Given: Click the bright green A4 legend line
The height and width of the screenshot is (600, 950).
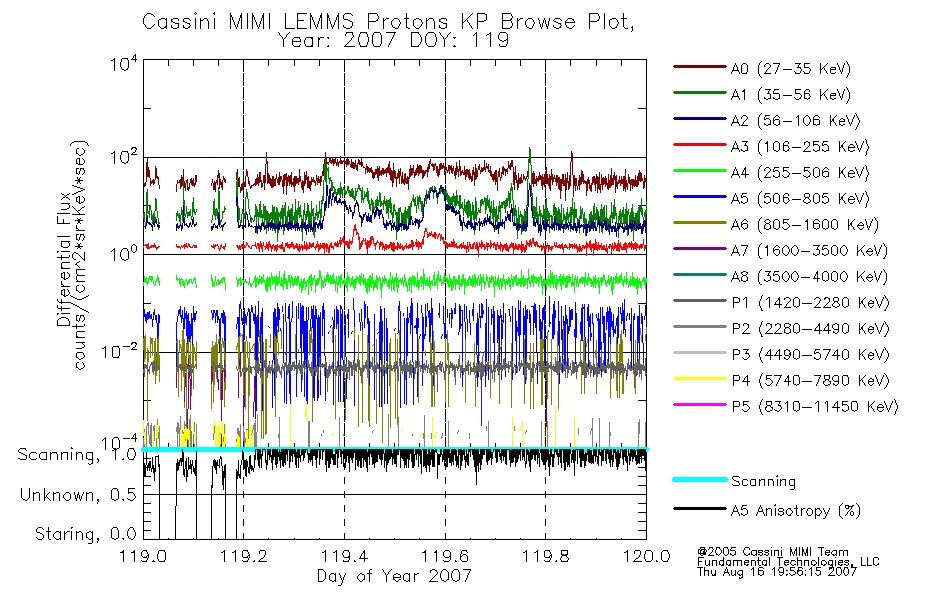Looking at the screenshot, I should pos(699,171).
